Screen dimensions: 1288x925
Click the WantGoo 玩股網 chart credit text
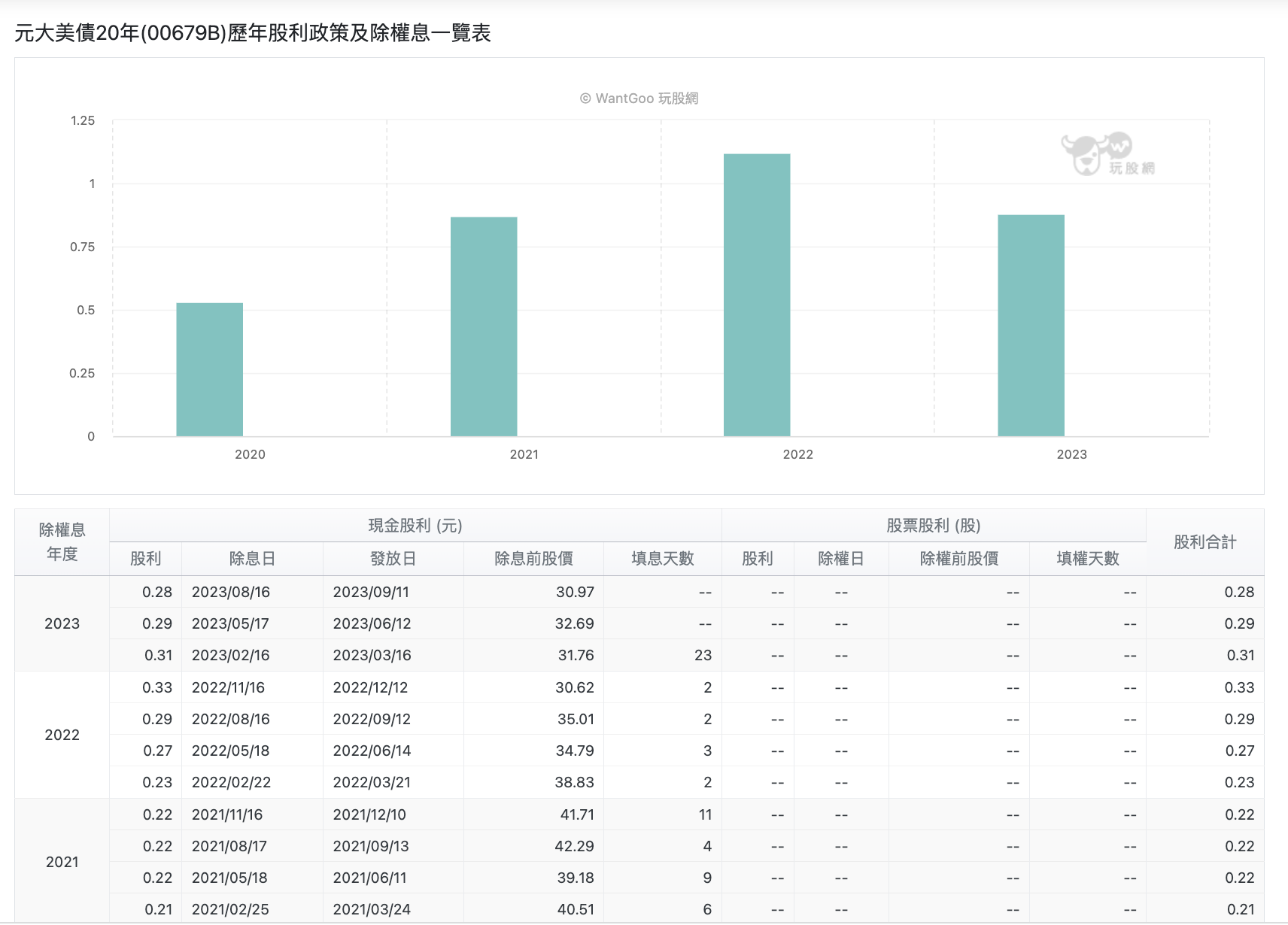tap(639, 99)
